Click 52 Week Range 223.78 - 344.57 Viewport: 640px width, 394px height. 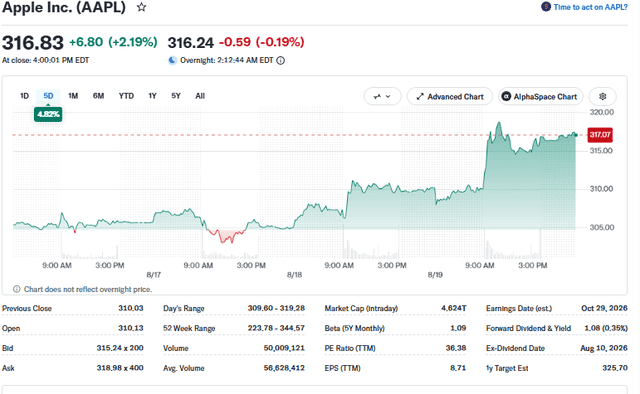pos(276,328)
